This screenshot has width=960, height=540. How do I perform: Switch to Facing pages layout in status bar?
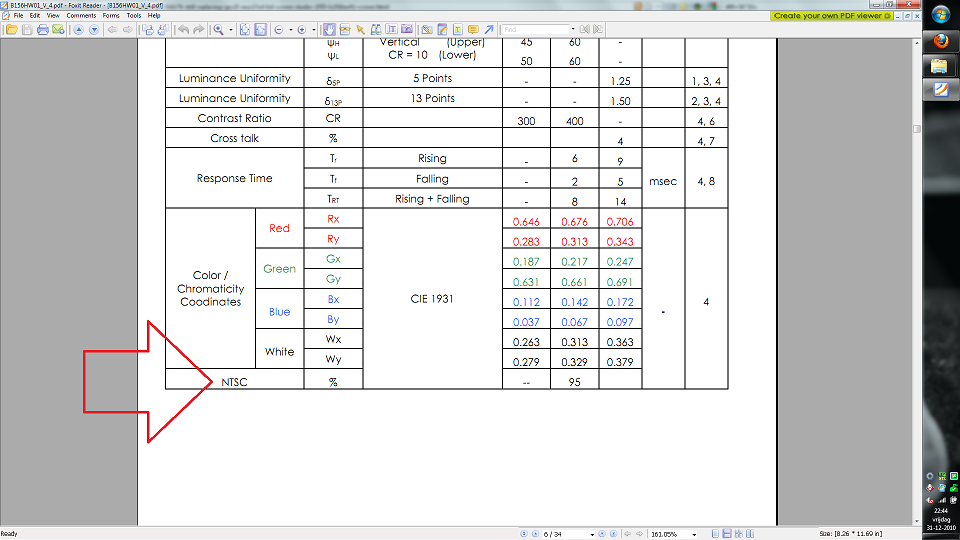750,534
